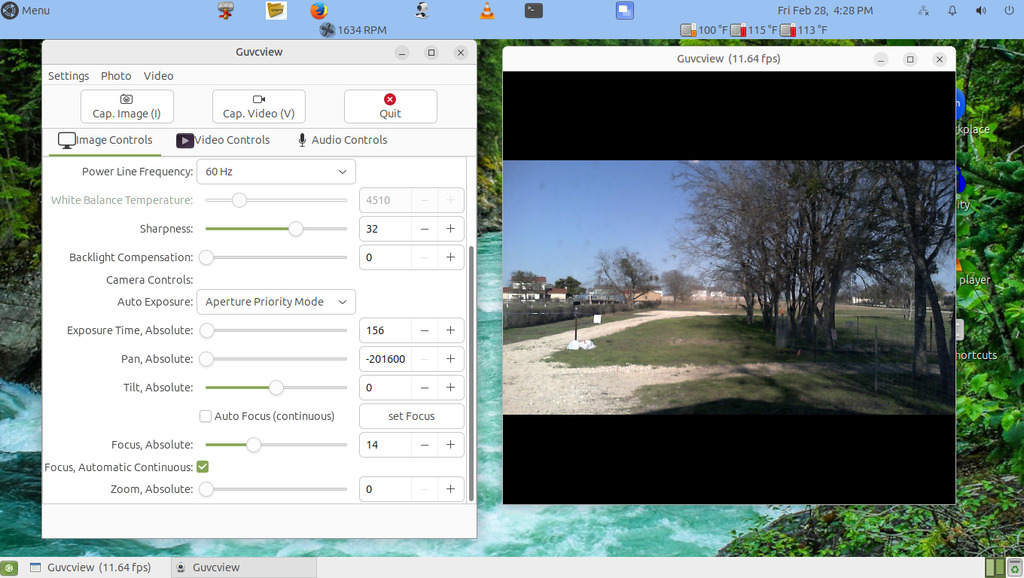The width and height of the screenshot is (1024, 578).
Task: Start recording with Cap. Video button
Action: 258,106
